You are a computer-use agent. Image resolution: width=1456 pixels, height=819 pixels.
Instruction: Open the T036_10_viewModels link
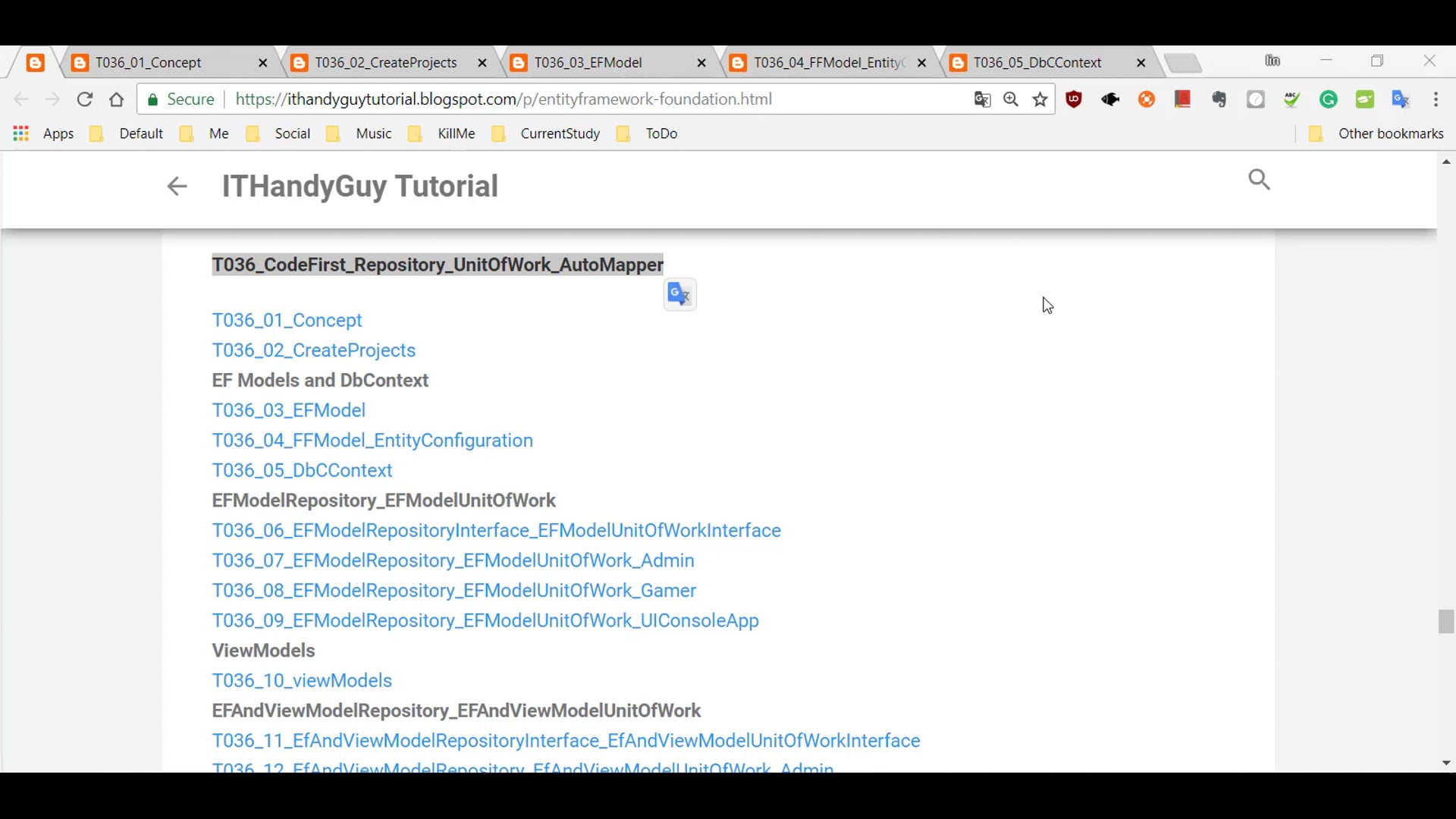pos(302,680)
